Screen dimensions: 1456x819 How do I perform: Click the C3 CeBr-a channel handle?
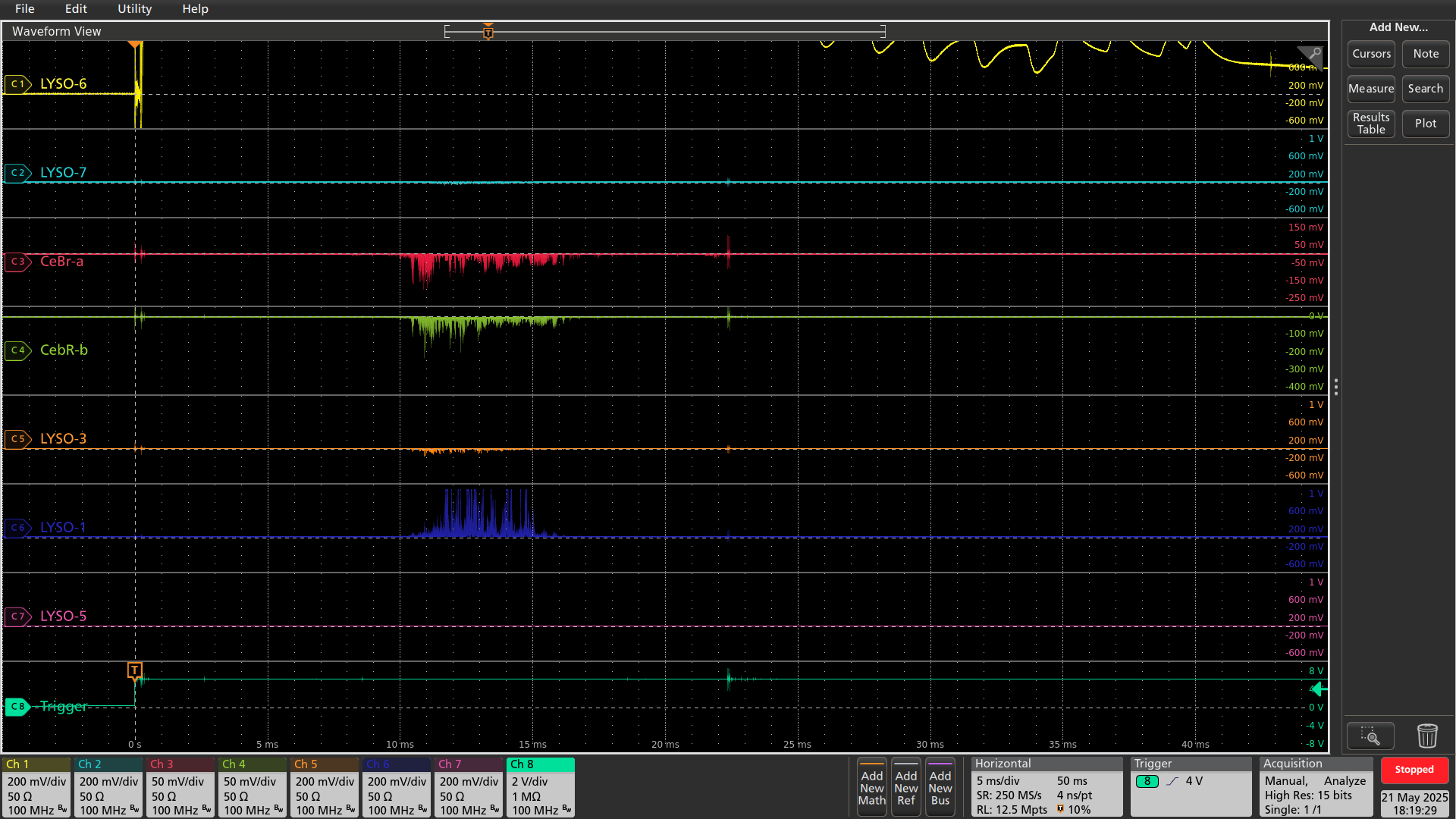click(17, 262)
